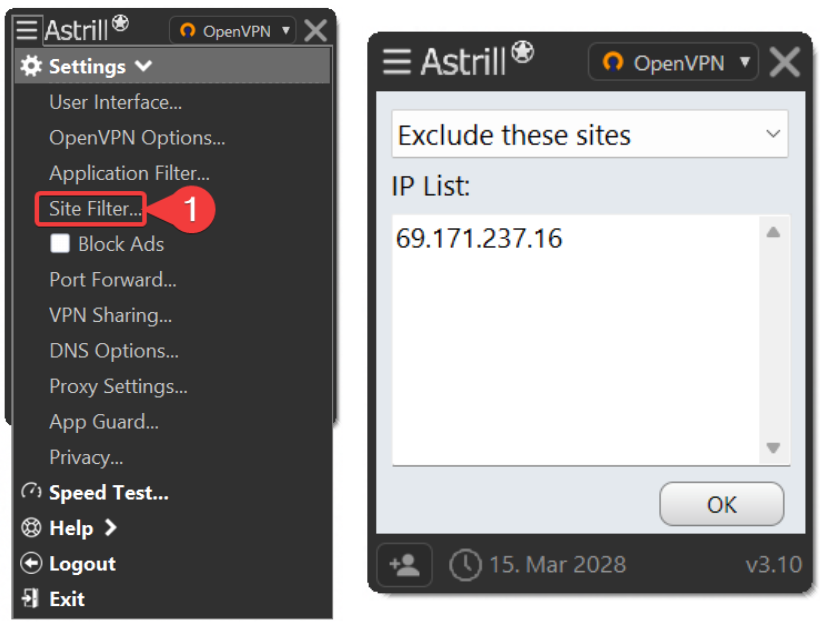The height and width of the screenshot is (628, 821).
Task: Launch Speed Test from menu
Action: click(109, 492)
